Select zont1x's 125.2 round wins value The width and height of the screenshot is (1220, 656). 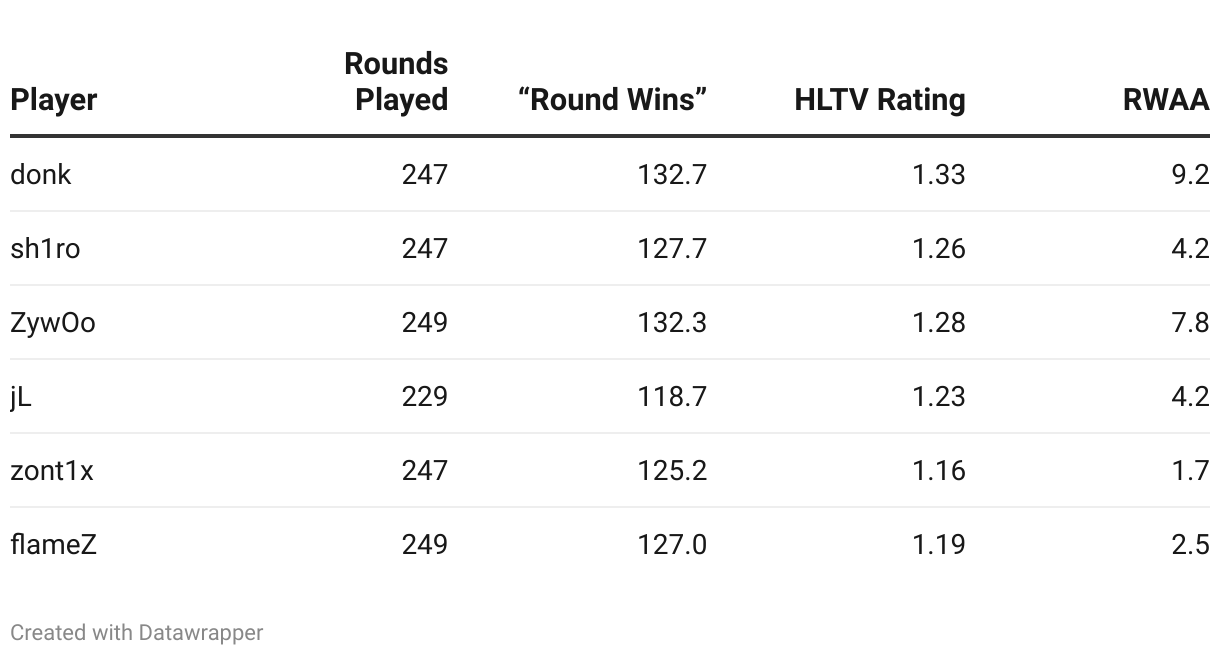point(672,470)
